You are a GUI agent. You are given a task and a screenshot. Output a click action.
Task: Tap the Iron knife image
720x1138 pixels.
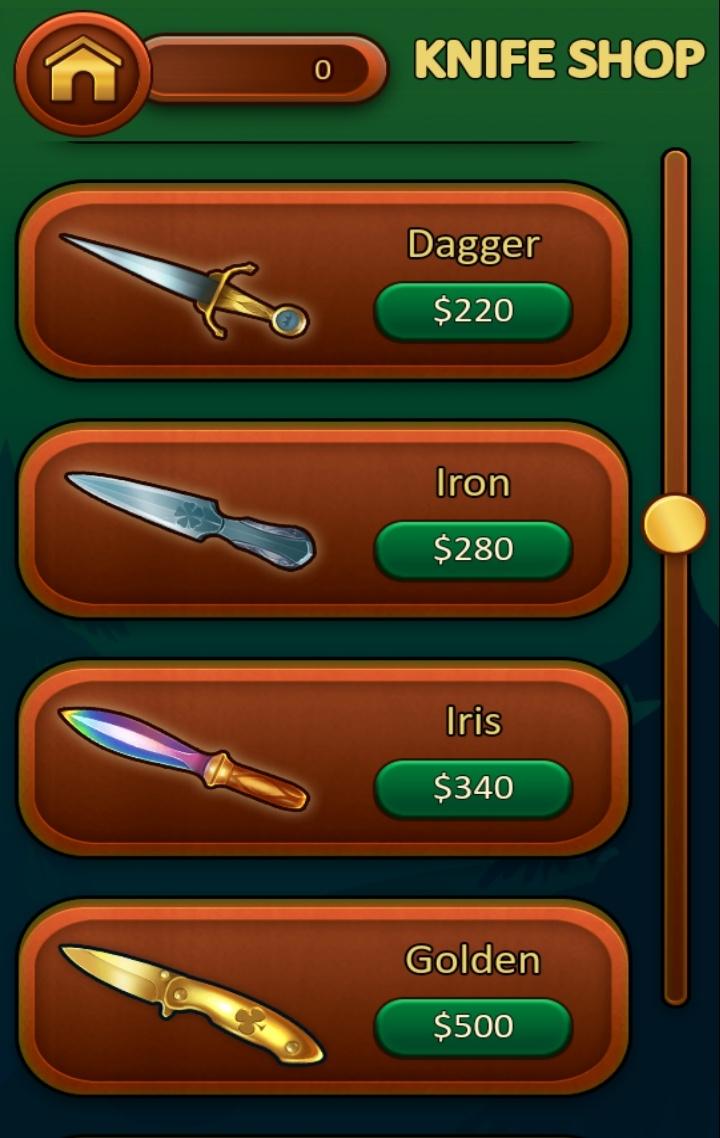[191, 520]
